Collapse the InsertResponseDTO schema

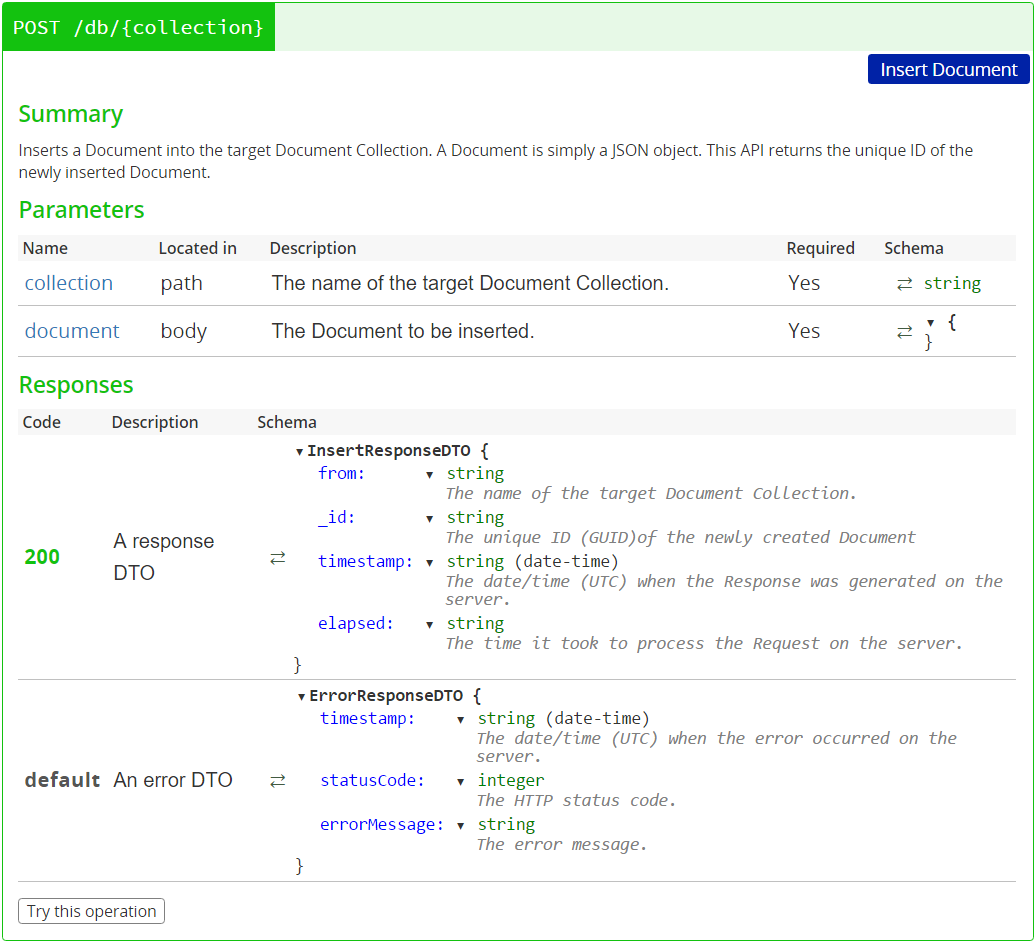pyautogui.click(x=299, y=451)
